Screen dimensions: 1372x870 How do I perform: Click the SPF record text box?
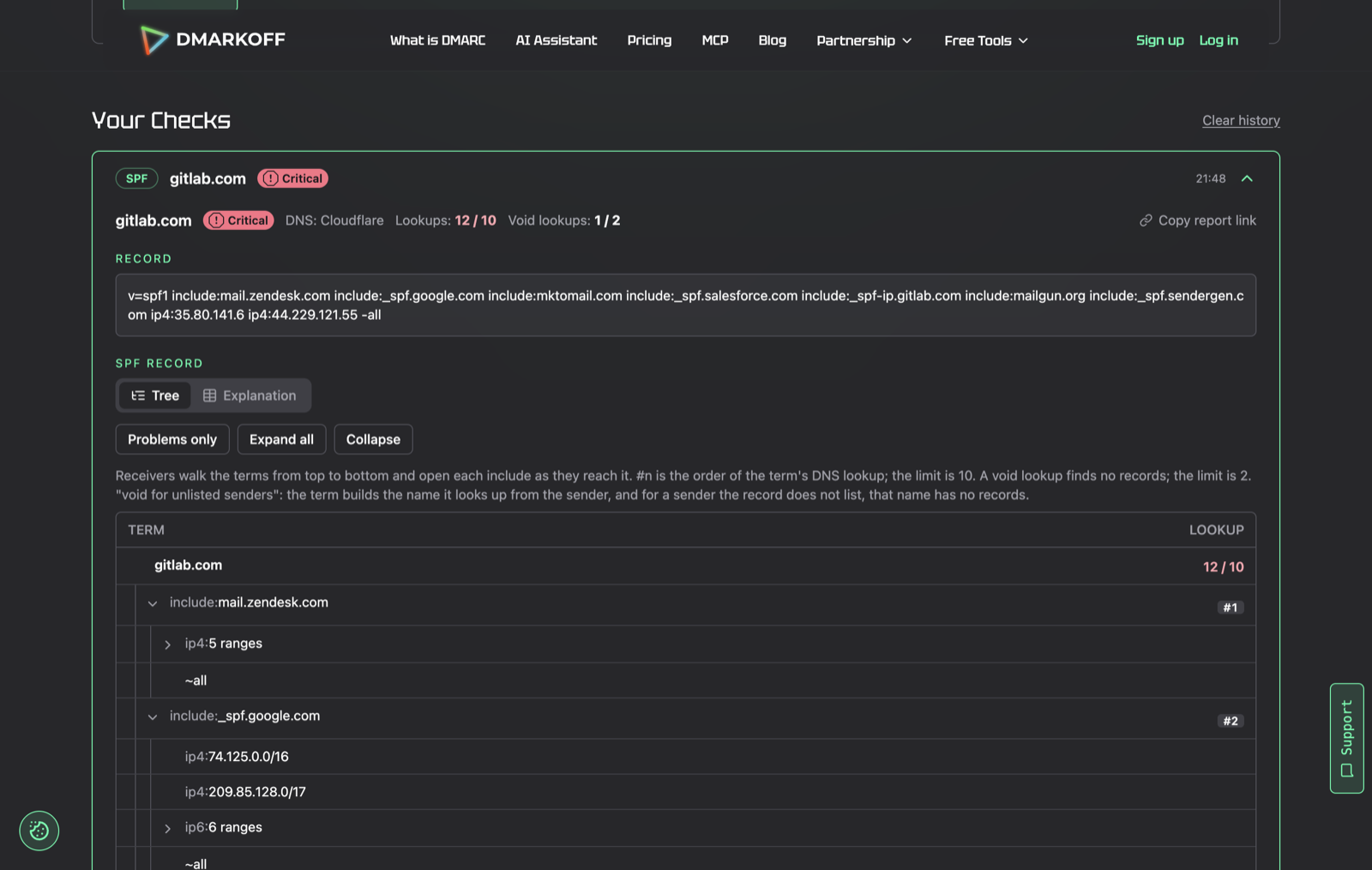686,305
